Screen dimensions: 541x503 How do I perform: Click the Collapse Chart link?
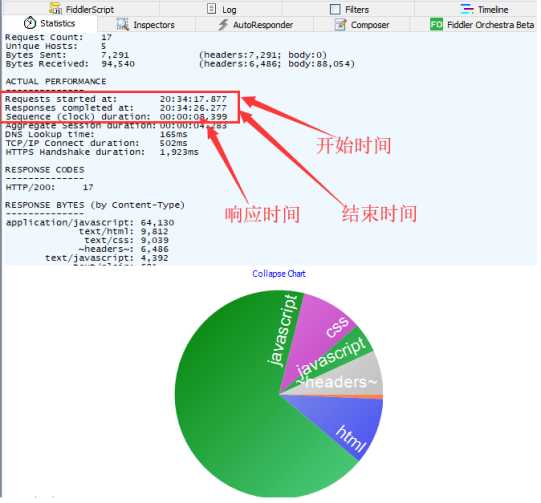click(x=279, y=274)
